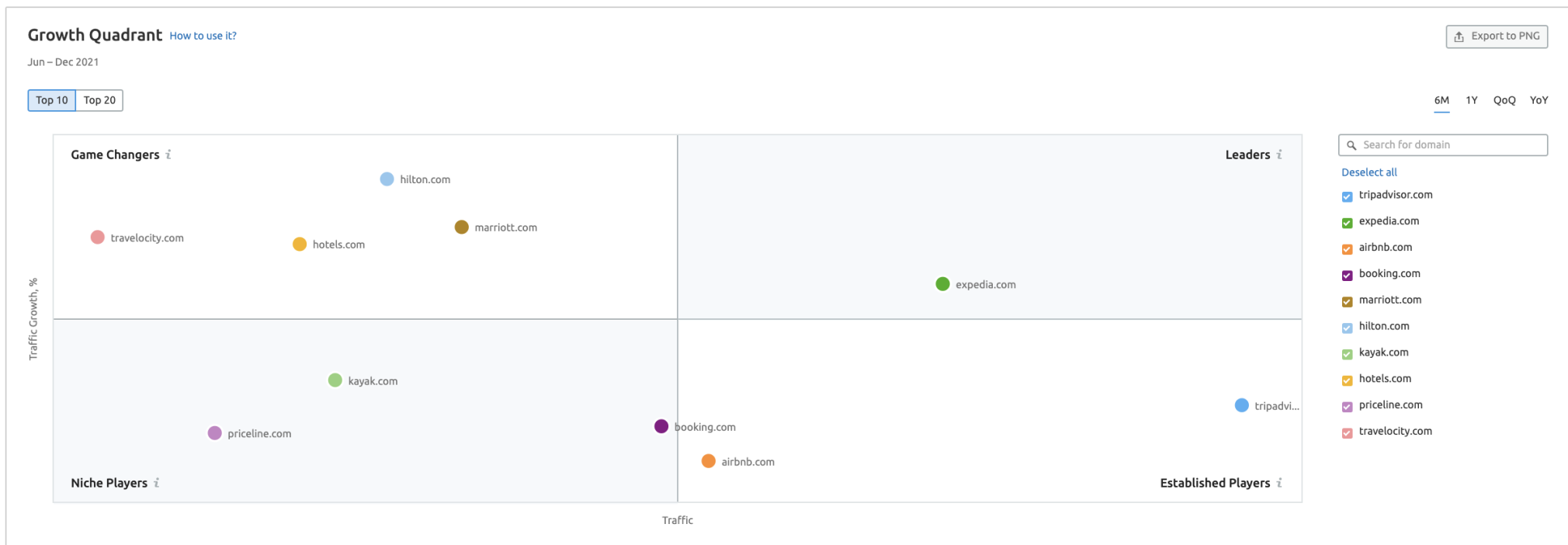The image size is (1568, 545).
Task: Switch to the QoQ period tab
Action: pos(1504,100)
